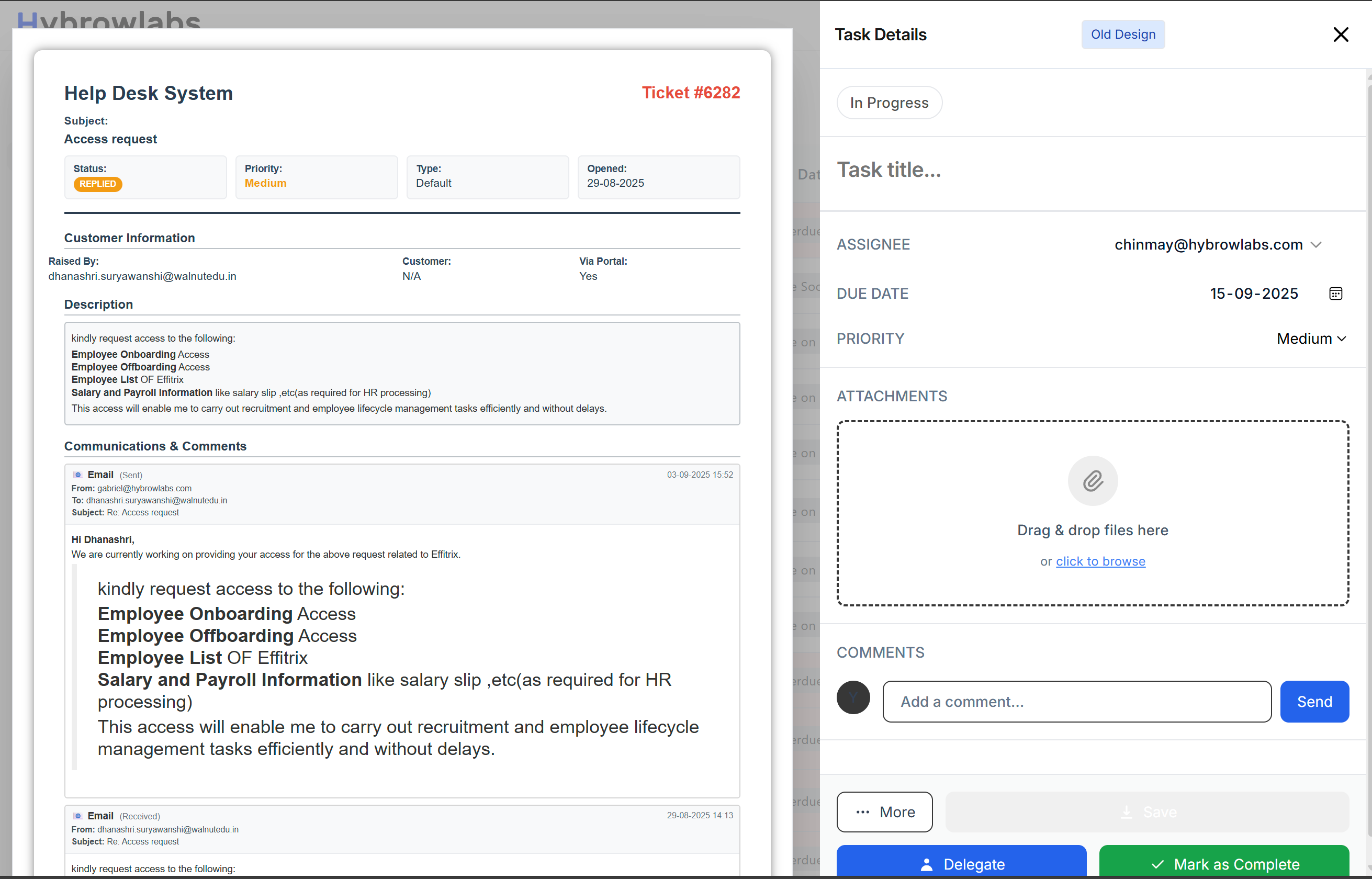
Task: Click sender gabriel@hybrowlabs.com
Action: [x=144, y=489]
